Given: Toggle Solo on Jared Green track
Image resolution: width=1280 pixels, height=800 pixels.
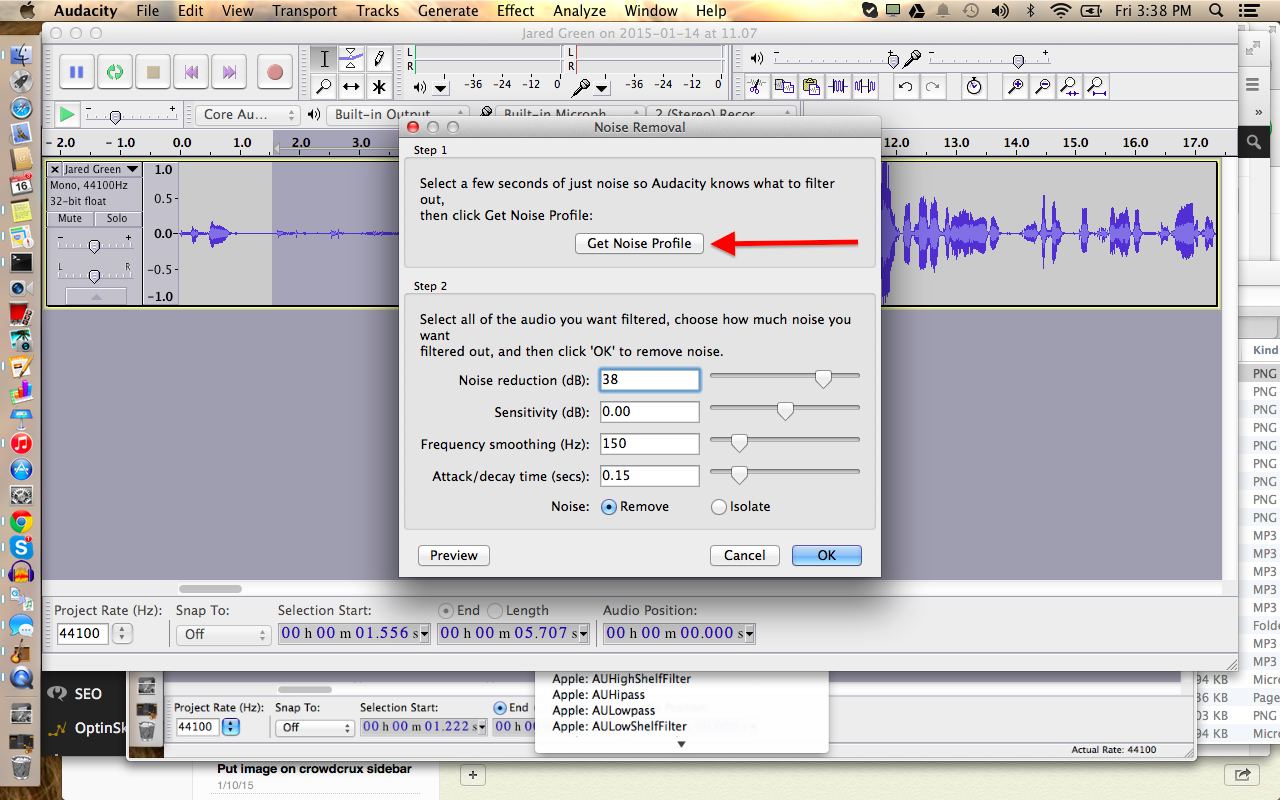Looking at the screenshot, I should coord(117,218).
